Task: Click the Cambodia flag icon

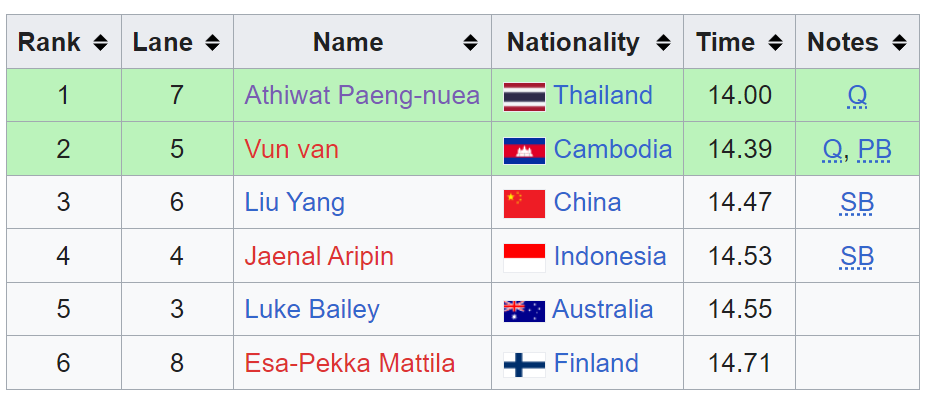Action: (524, 151)
